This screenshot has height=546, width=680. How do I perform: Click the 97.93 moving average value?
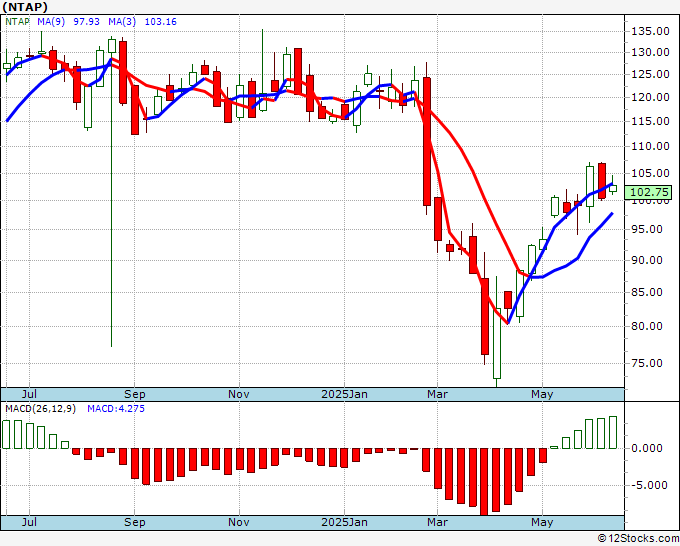coord(86,22)
